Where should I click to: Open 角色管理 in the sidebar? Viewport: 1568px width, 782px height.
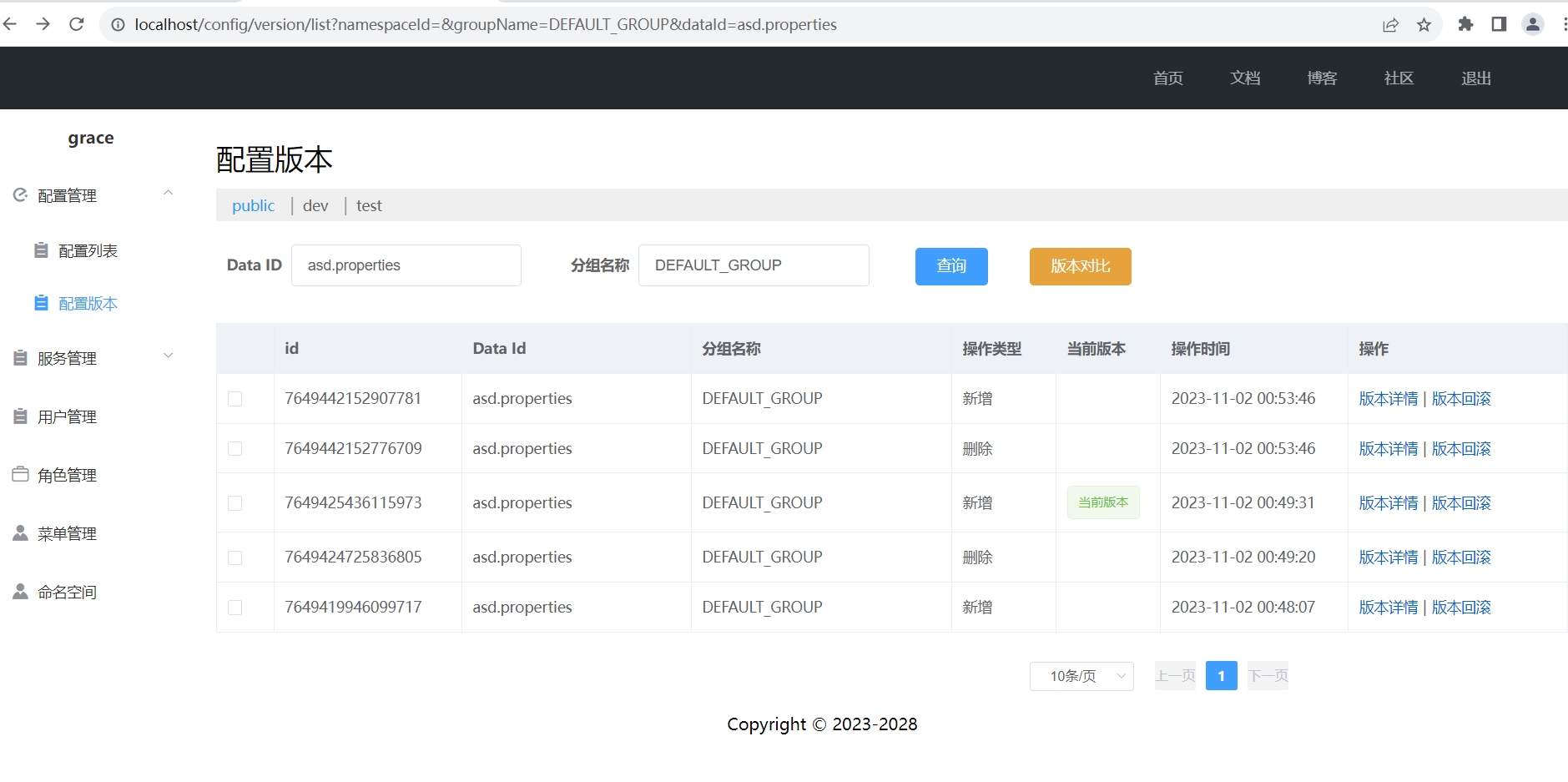67,475
